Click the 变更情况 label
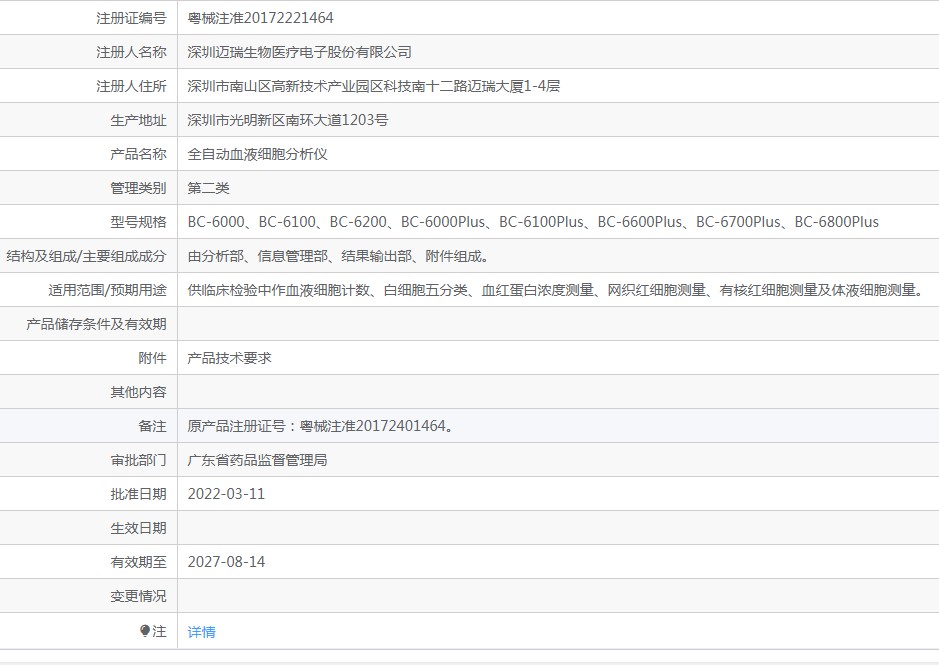 tap(138, 596)
